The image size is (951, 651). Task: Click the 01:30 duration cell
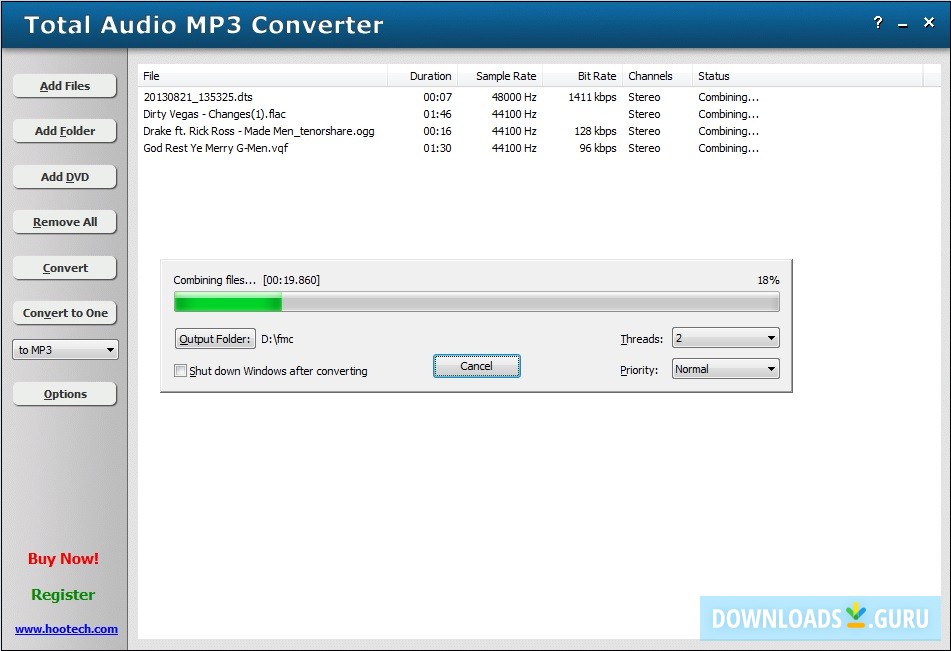pyautogui.click(x=437, y=148)
